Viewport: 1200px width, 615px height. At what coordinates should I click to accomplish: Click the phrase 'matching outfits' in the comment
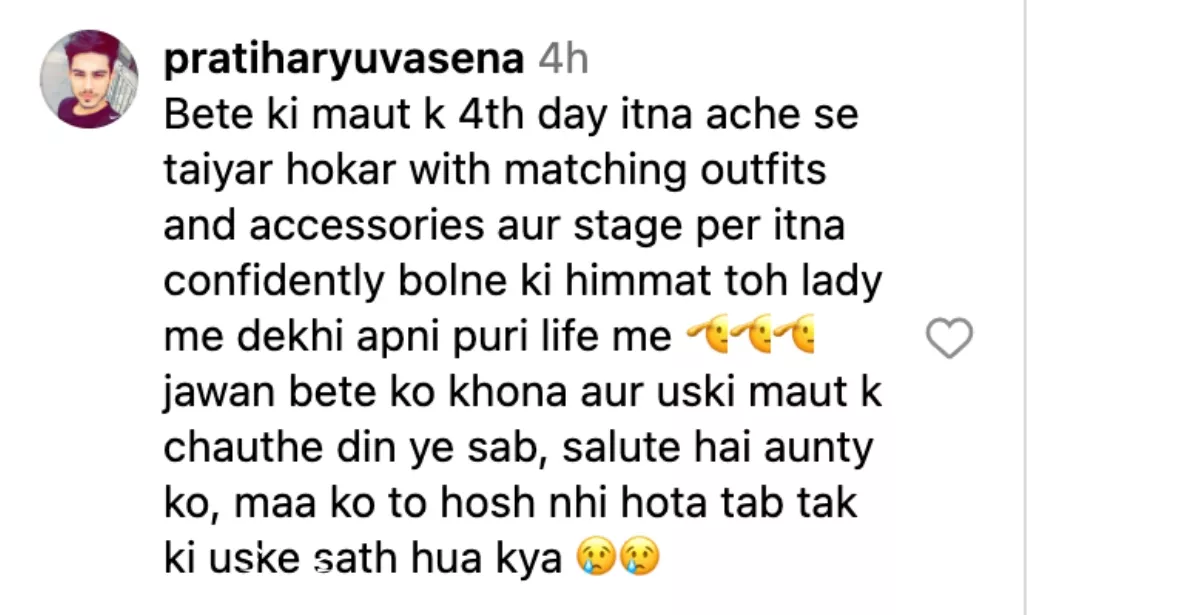(665, 171)
